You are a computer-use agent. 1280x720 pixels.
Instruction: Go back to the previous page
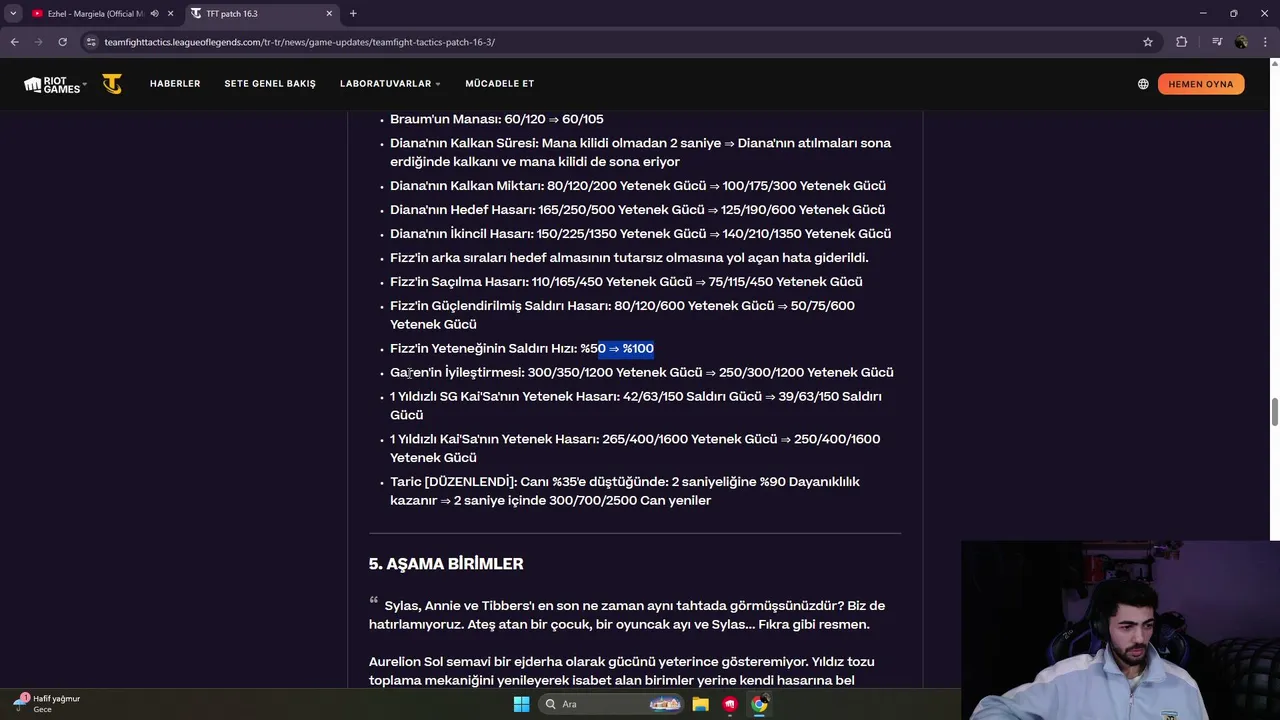14,42
